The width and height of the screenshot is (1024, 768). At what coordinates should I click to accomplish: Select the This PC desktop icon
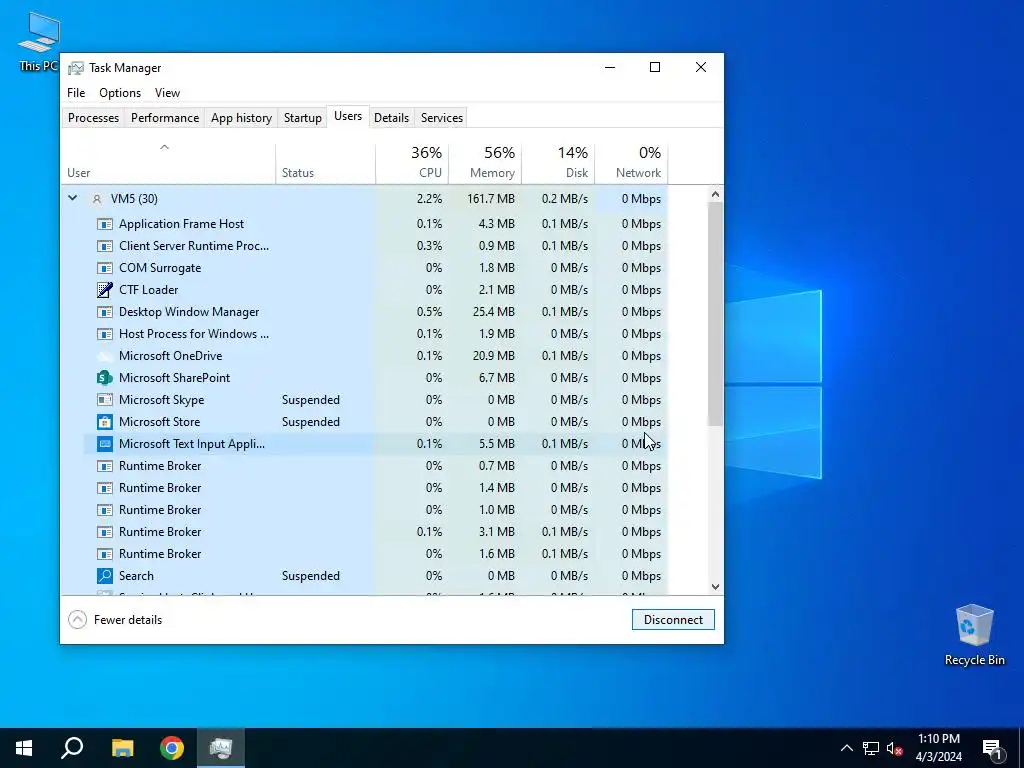click(x=39, y=41)
